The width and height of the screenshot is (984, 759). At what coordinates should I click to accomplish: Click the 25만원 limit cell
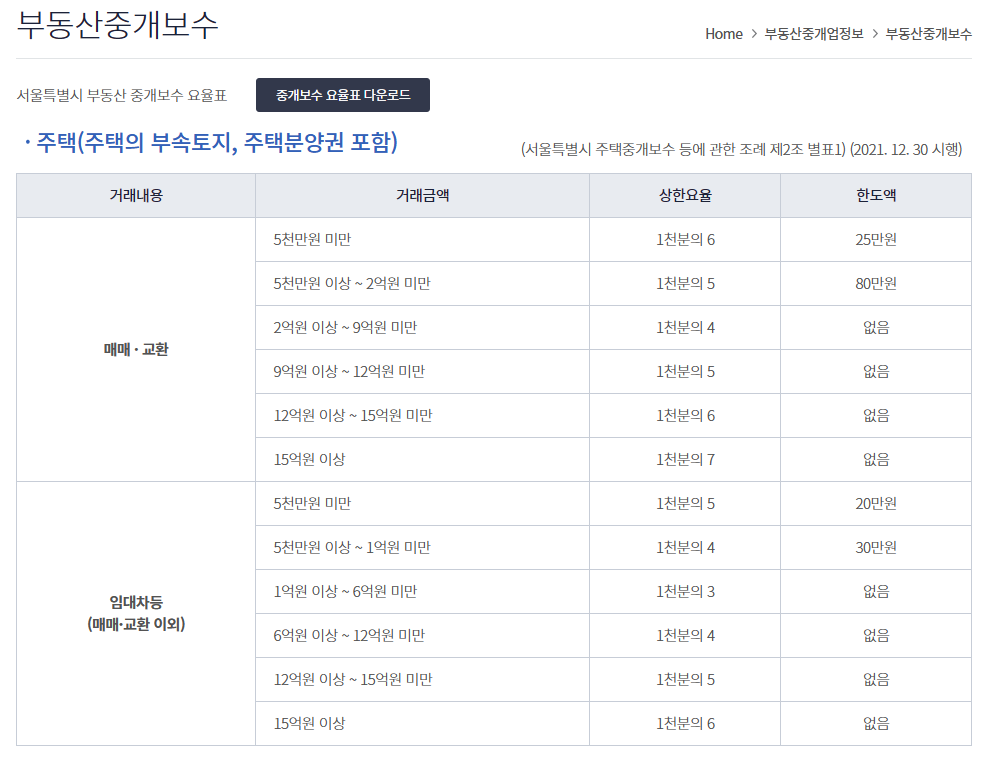pos(876,240)
